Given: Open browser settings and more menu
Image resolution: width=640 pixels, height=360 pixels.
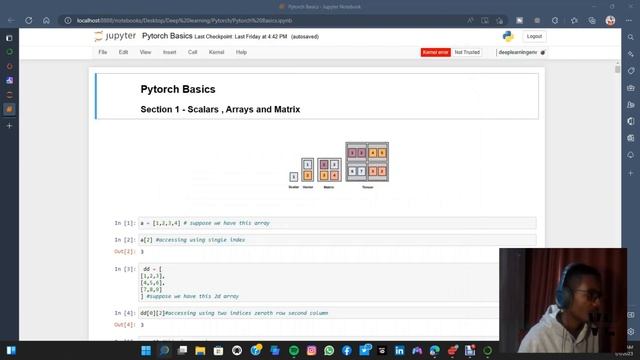Looking at the screenshot, I should (629, 20).
